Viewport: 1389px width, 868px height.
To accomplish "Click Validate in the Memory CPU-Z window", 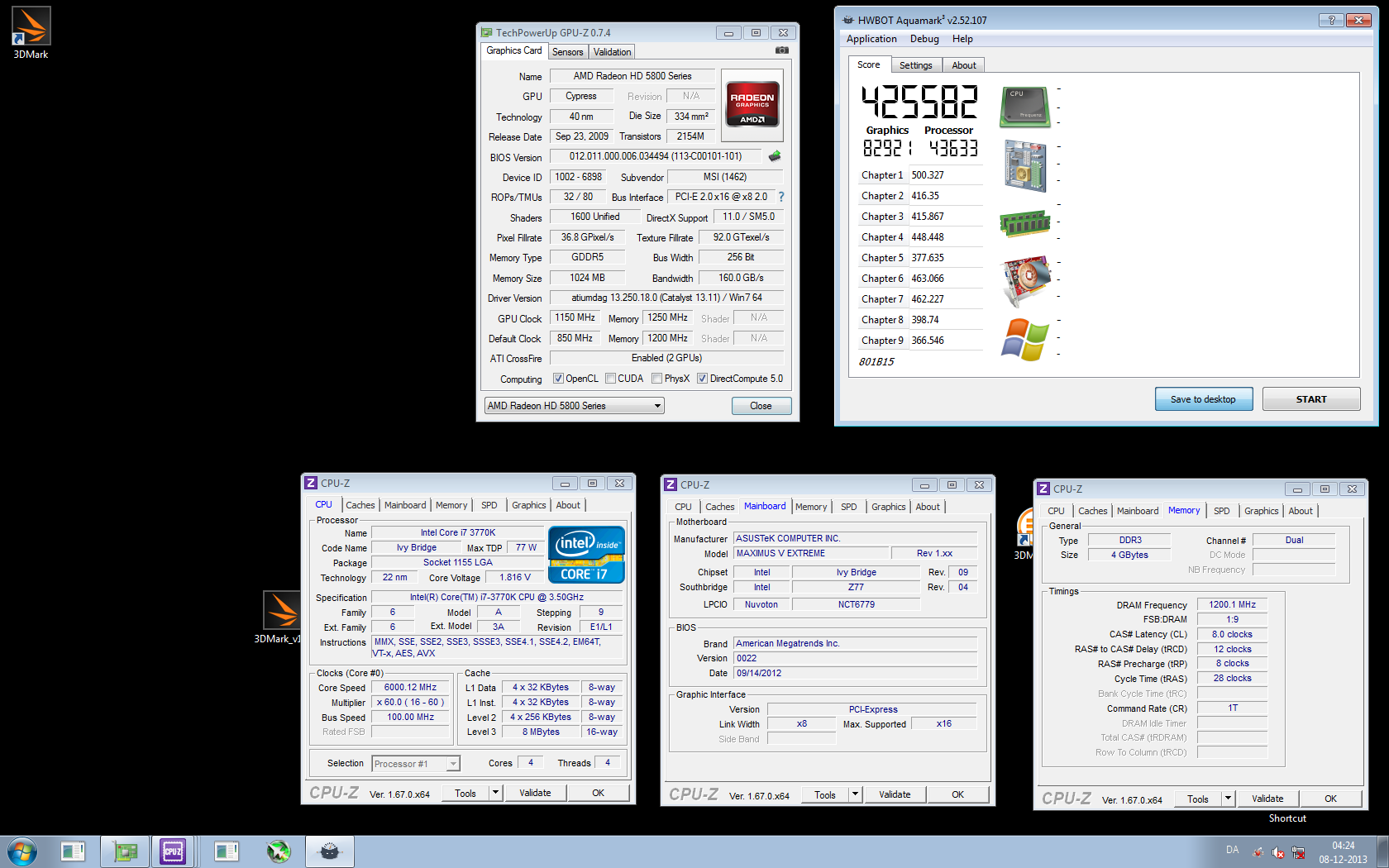I will click(x=1267, y=799).
